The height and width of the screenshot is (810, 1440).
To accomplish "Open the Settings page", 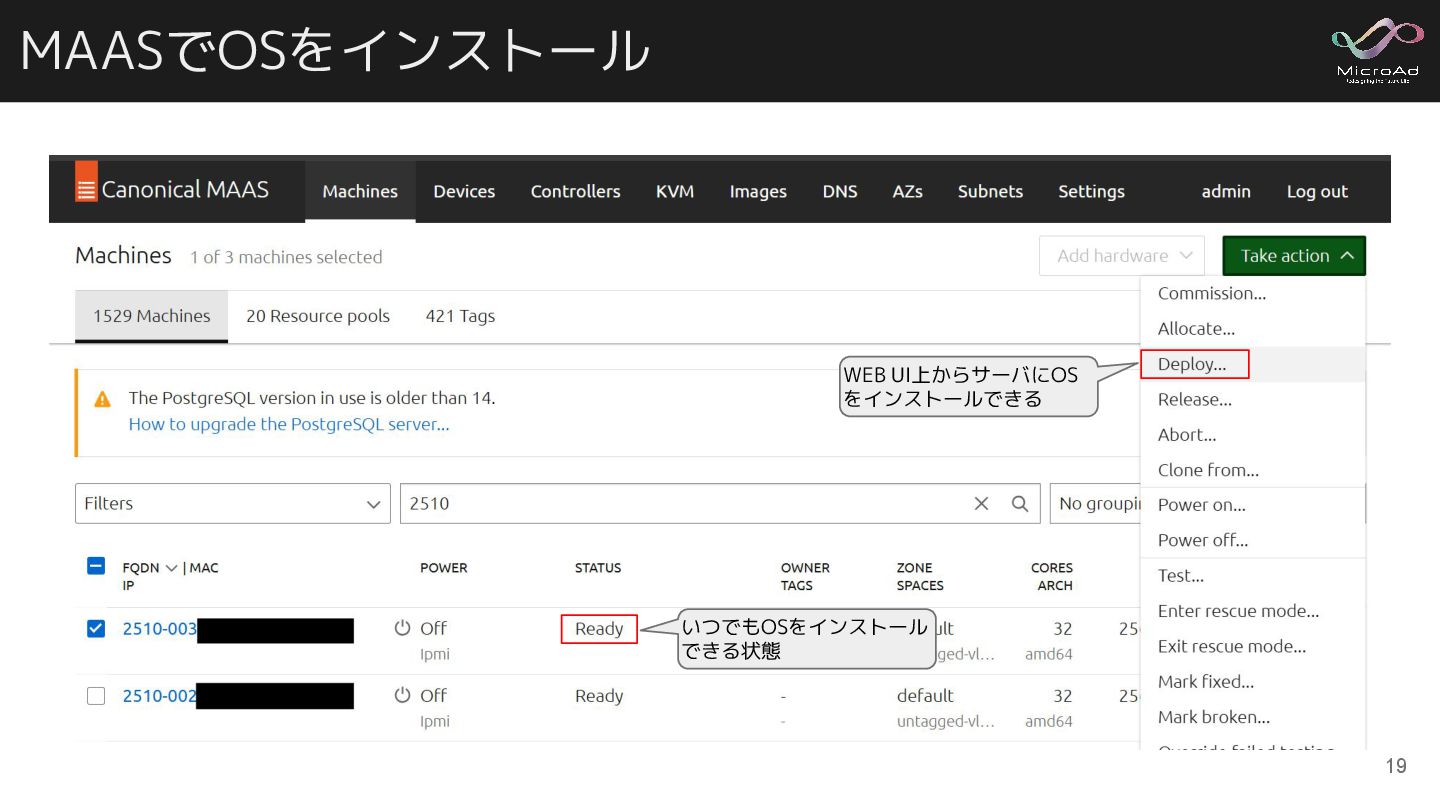I will (x=1091, y=192).
